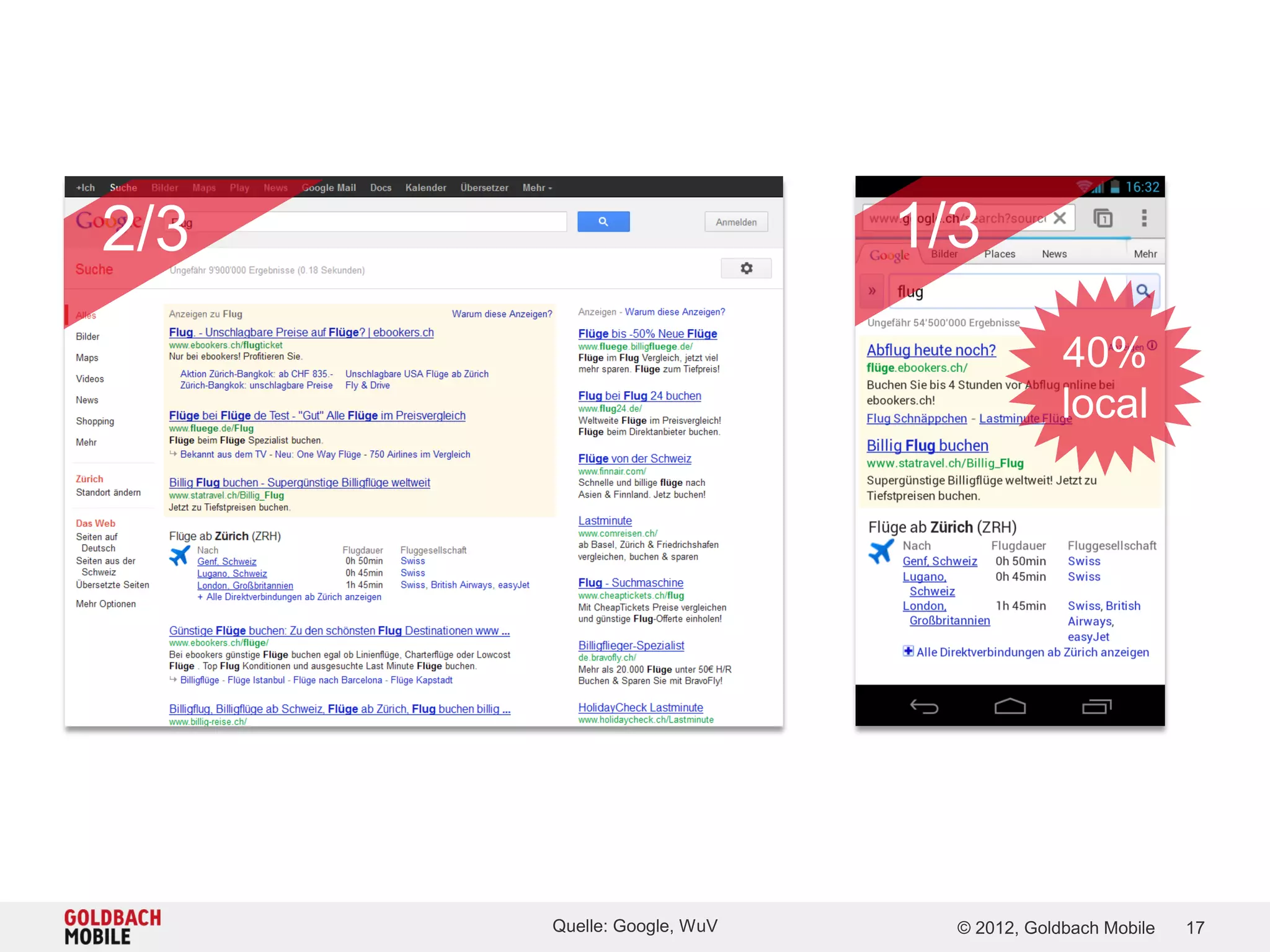Tap the double-arrow expander beside mobile search box

(872, 291)
